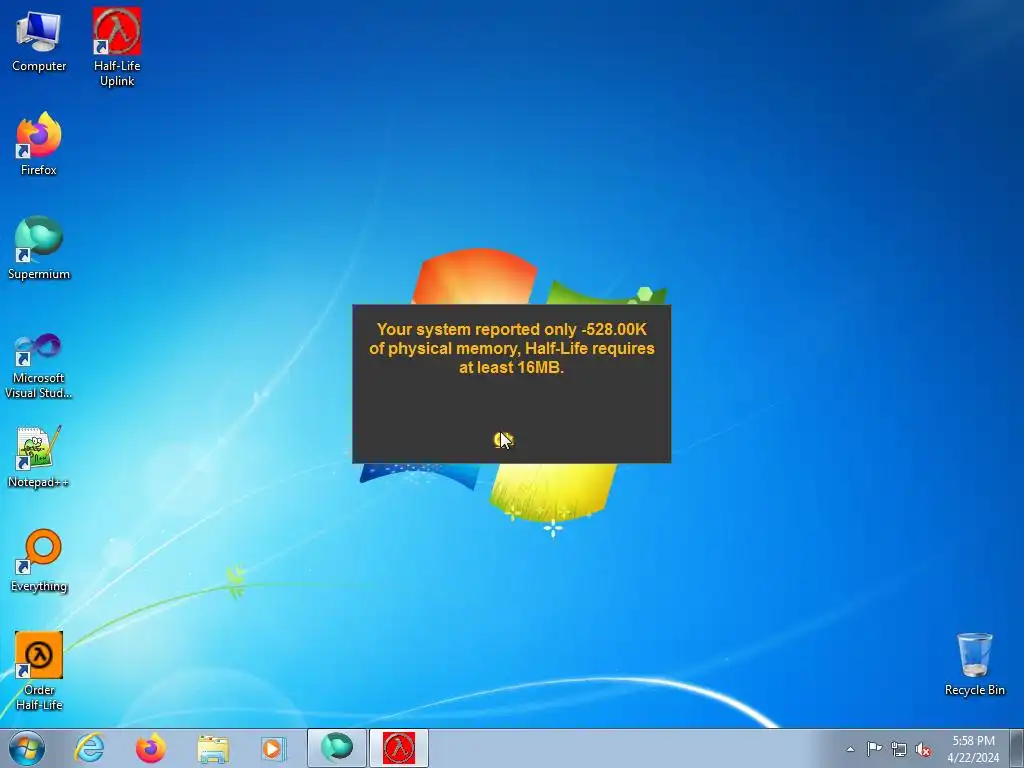Click the Show desktop button
The image size is (1024, 768).
(1017, 748)
